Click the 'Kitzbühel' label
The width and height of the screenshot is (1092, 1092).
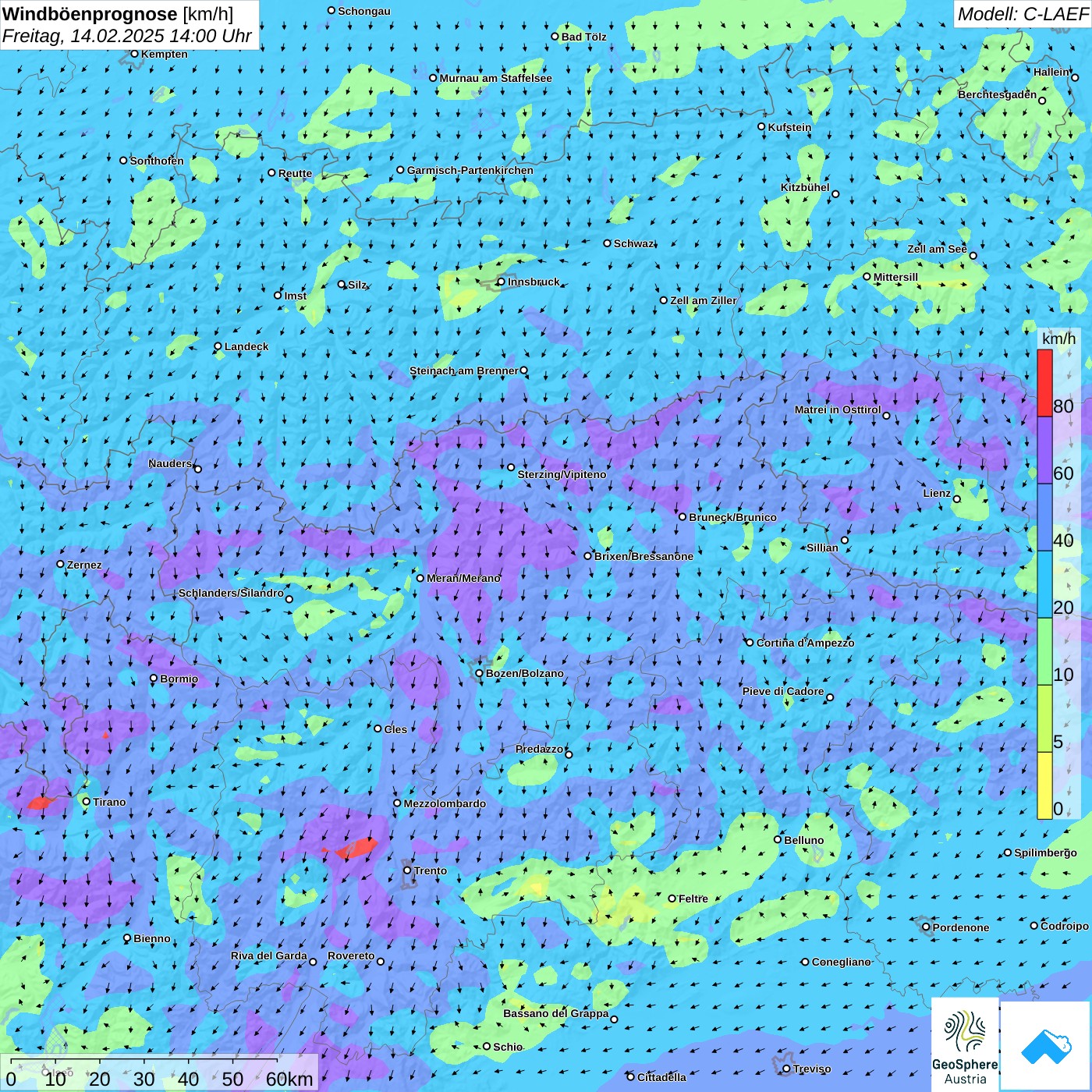point(805,187)
